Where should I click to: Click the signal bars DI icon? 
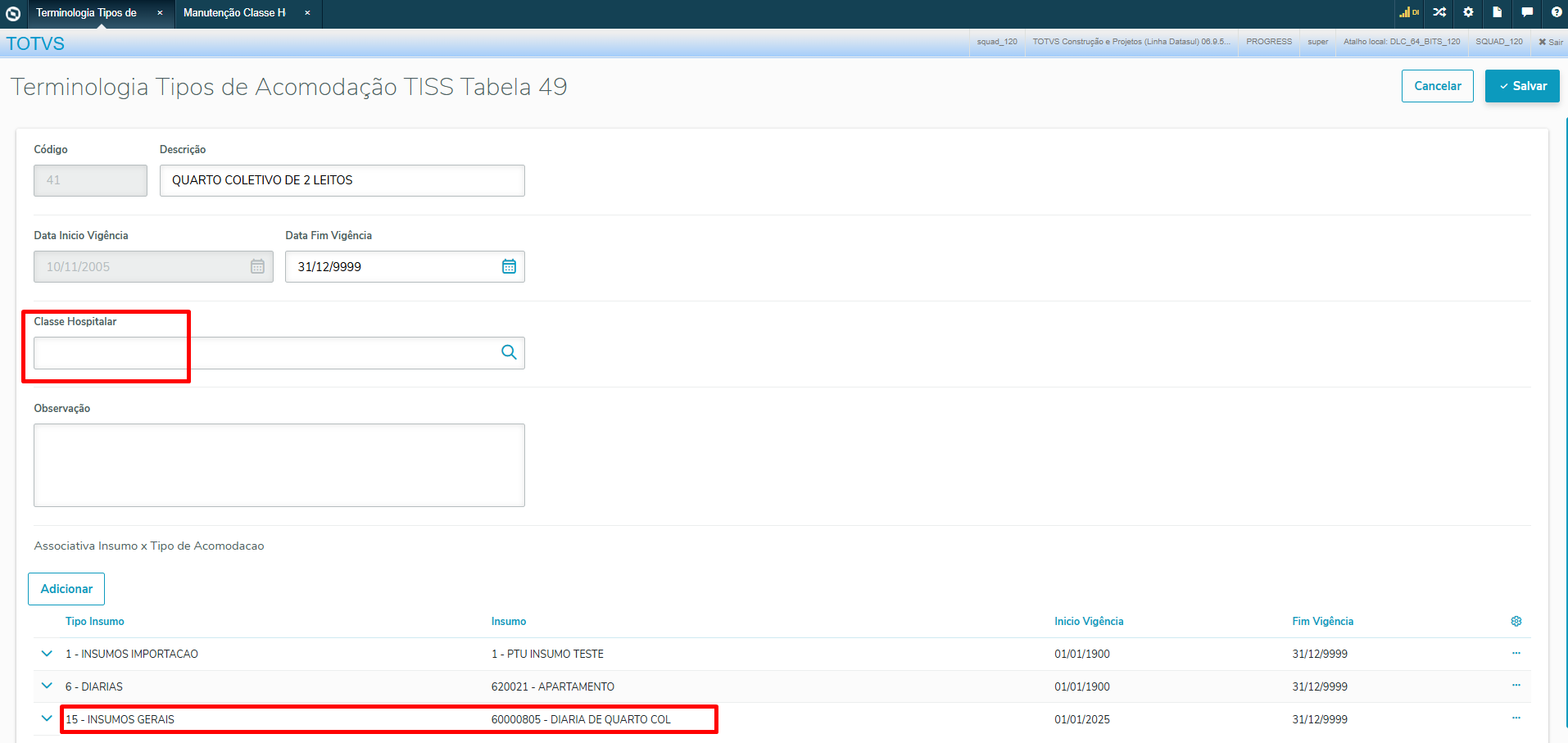point(1409,12)
